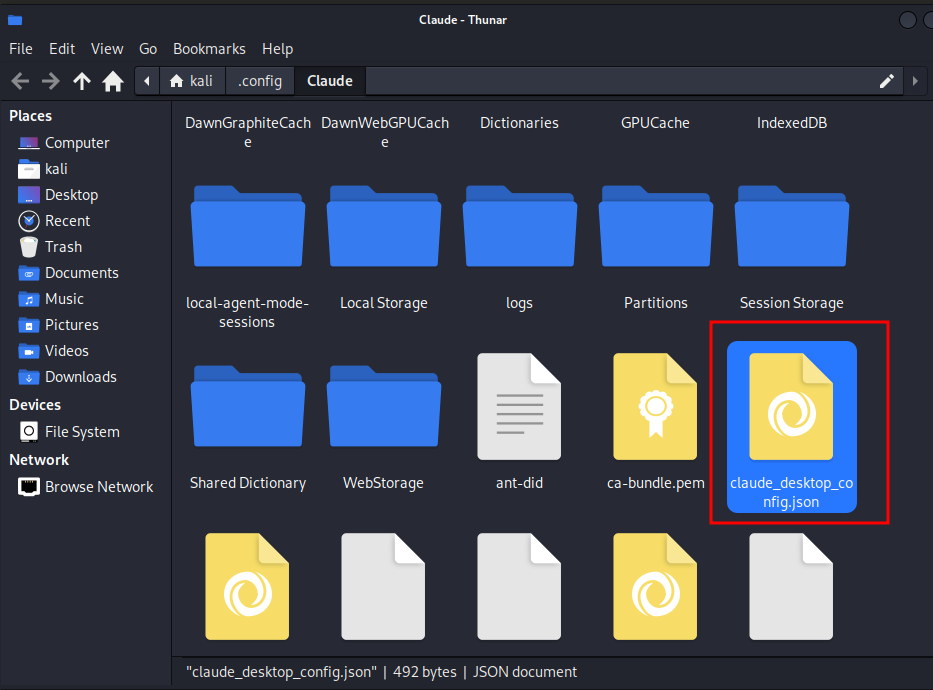Image resolution: width=933 pixels, height=690 pixels.
Task: Select Desktop in Places sidebar
Action: tap(58, 195)
